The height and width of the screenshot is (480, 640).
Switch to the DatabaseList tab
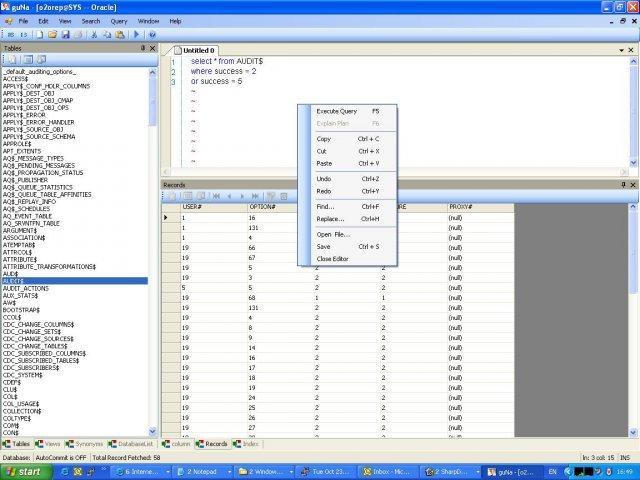[131, 444]
